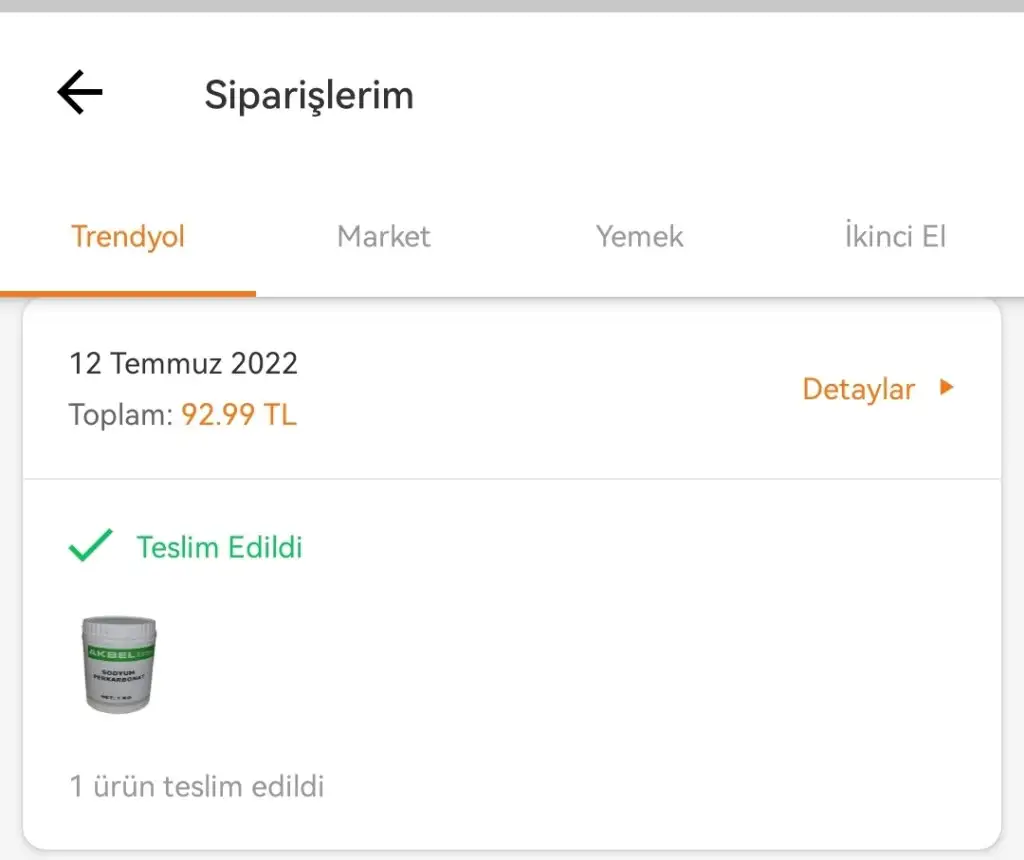Open the İkinci El tab
This screenshot has height=860, width=1024.
[x=894, y=237]
